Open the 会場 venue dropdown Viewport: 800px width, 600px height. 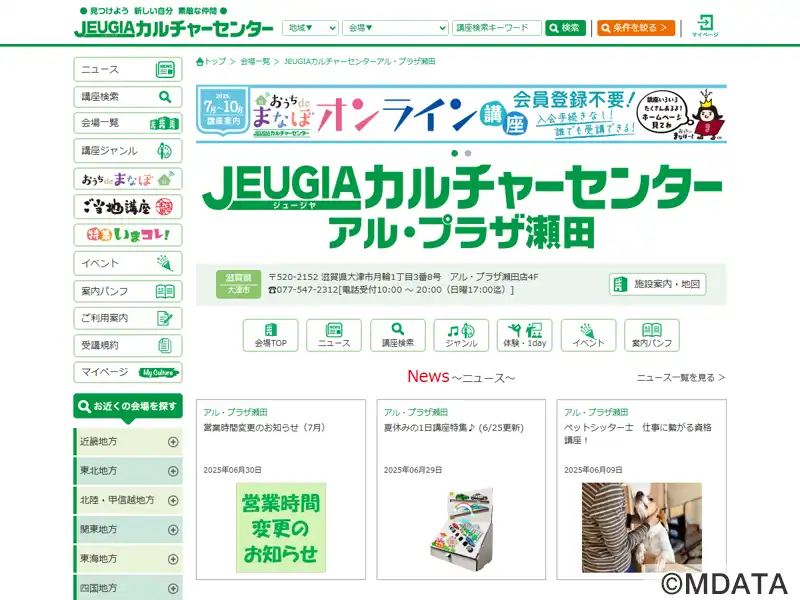395,28
